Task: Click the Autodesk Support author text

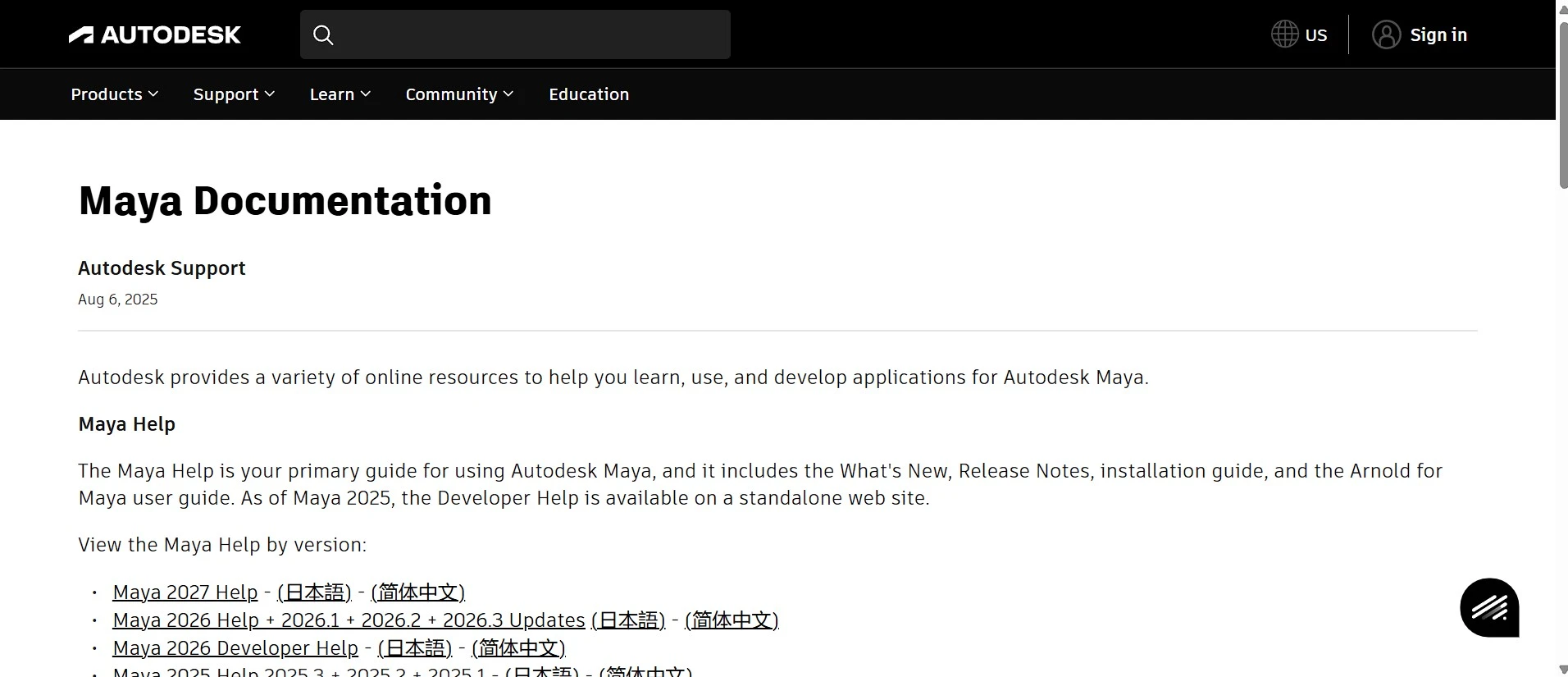Action: pos(162,268)
